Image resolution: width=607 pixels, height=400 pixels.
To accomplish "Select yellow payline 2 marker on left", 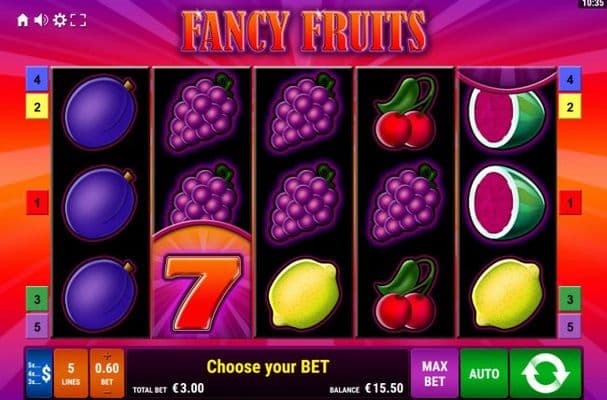I will tap(37, 106).
